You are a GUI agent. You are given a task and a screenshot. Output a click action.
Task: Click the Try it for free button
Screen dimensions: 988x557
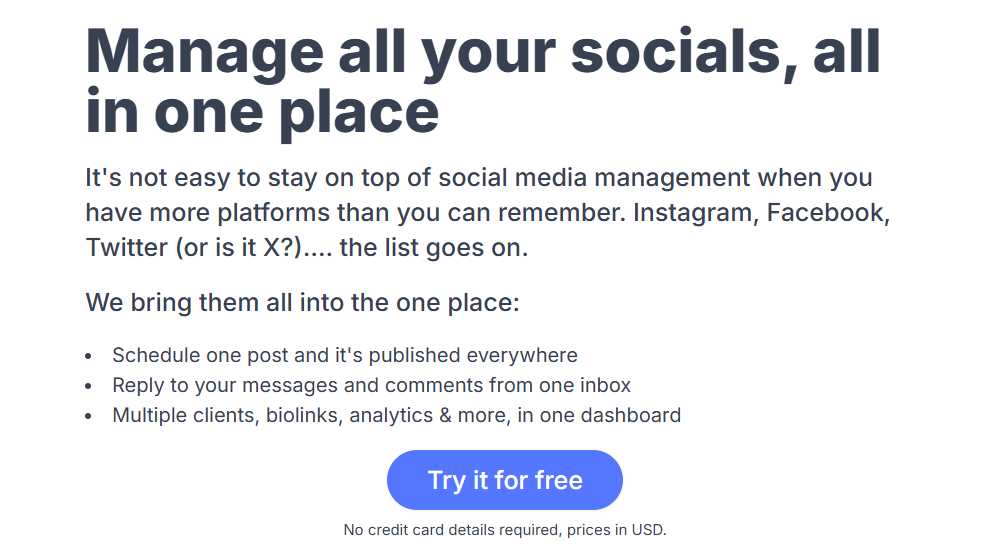coord(505,480)
